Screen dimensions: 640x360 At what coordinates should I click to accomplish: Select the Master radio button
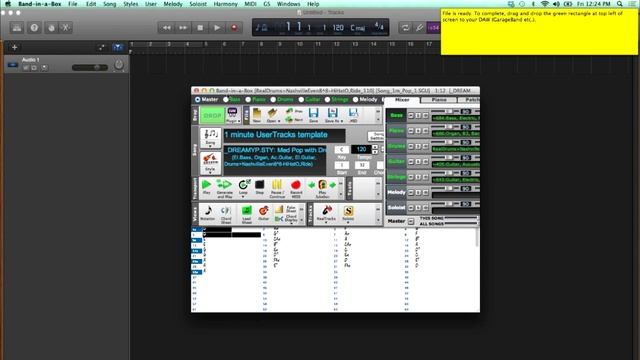click(198, 100)
